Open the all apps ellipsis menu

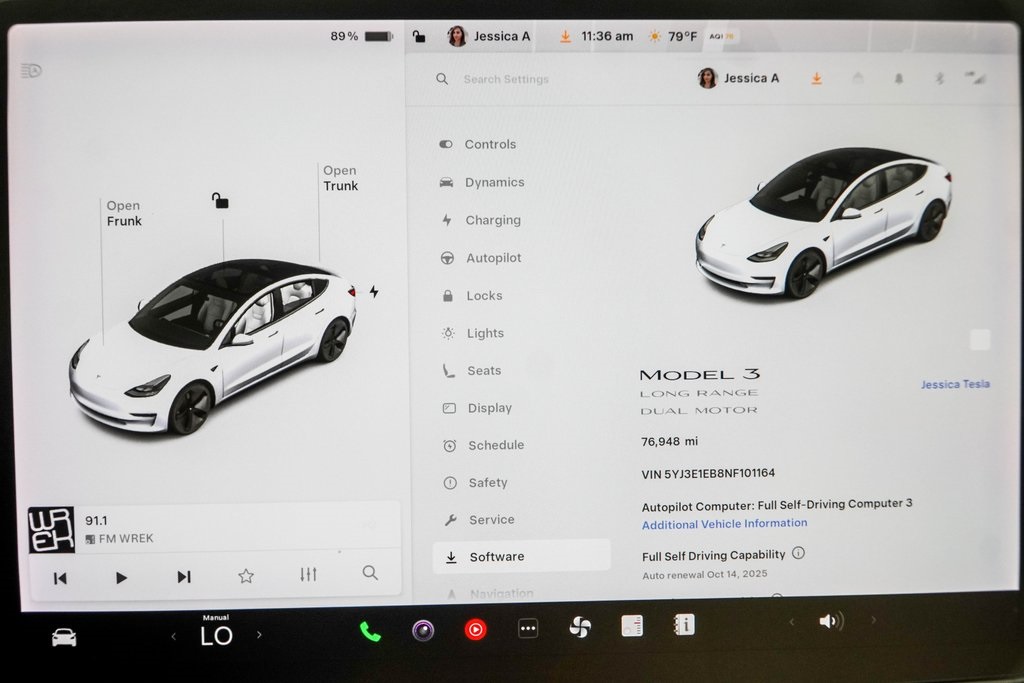528,629
